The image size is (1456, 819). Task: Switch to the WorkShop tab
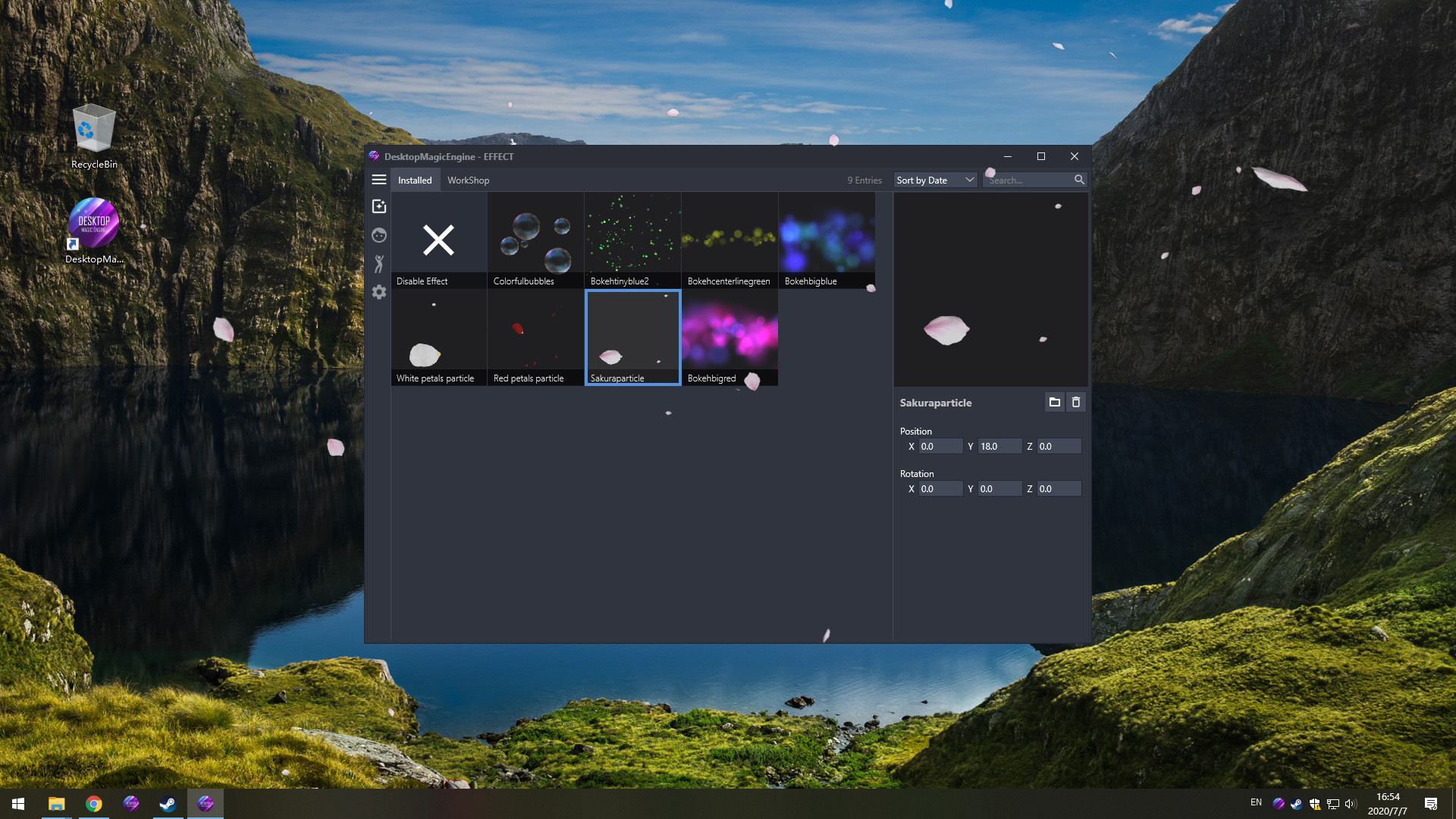467,179
